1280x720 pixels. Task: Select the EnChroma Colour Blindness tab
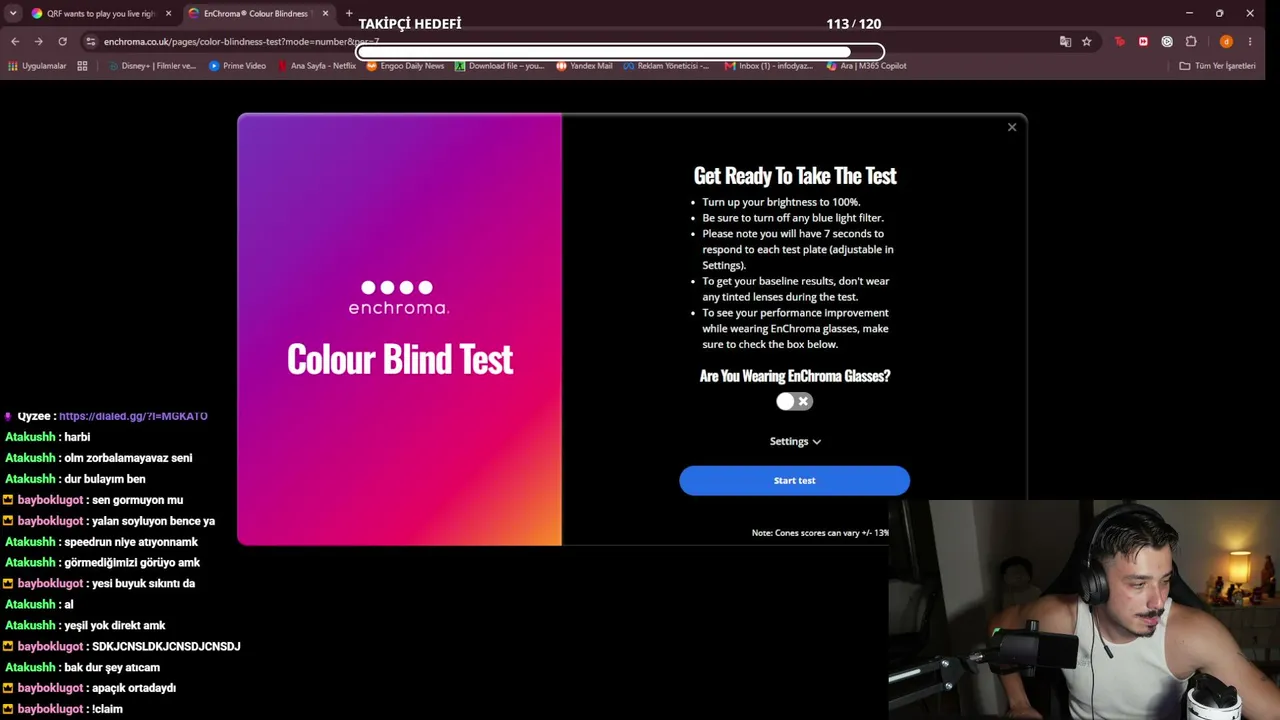tap(258, 13)
